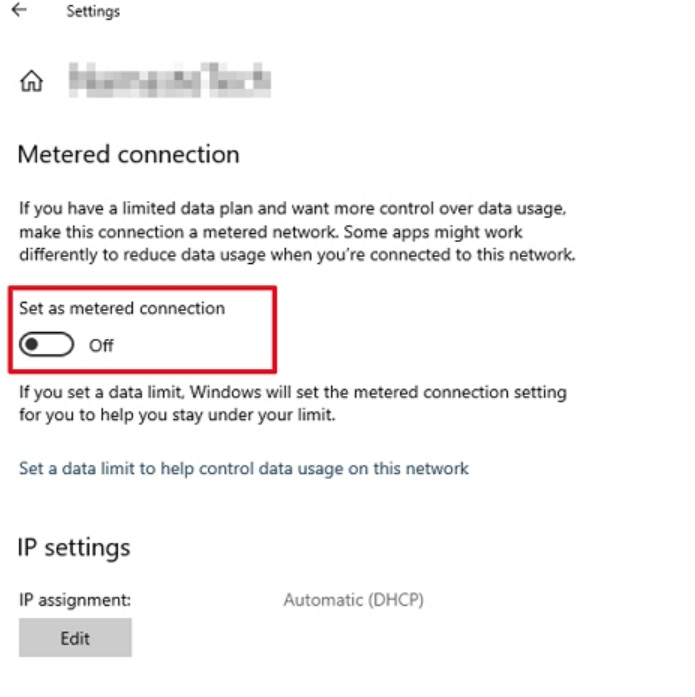The height and width of the screenshot is (697, 695).
Task: Select the blurred network name heading
Action: [170, 81]
